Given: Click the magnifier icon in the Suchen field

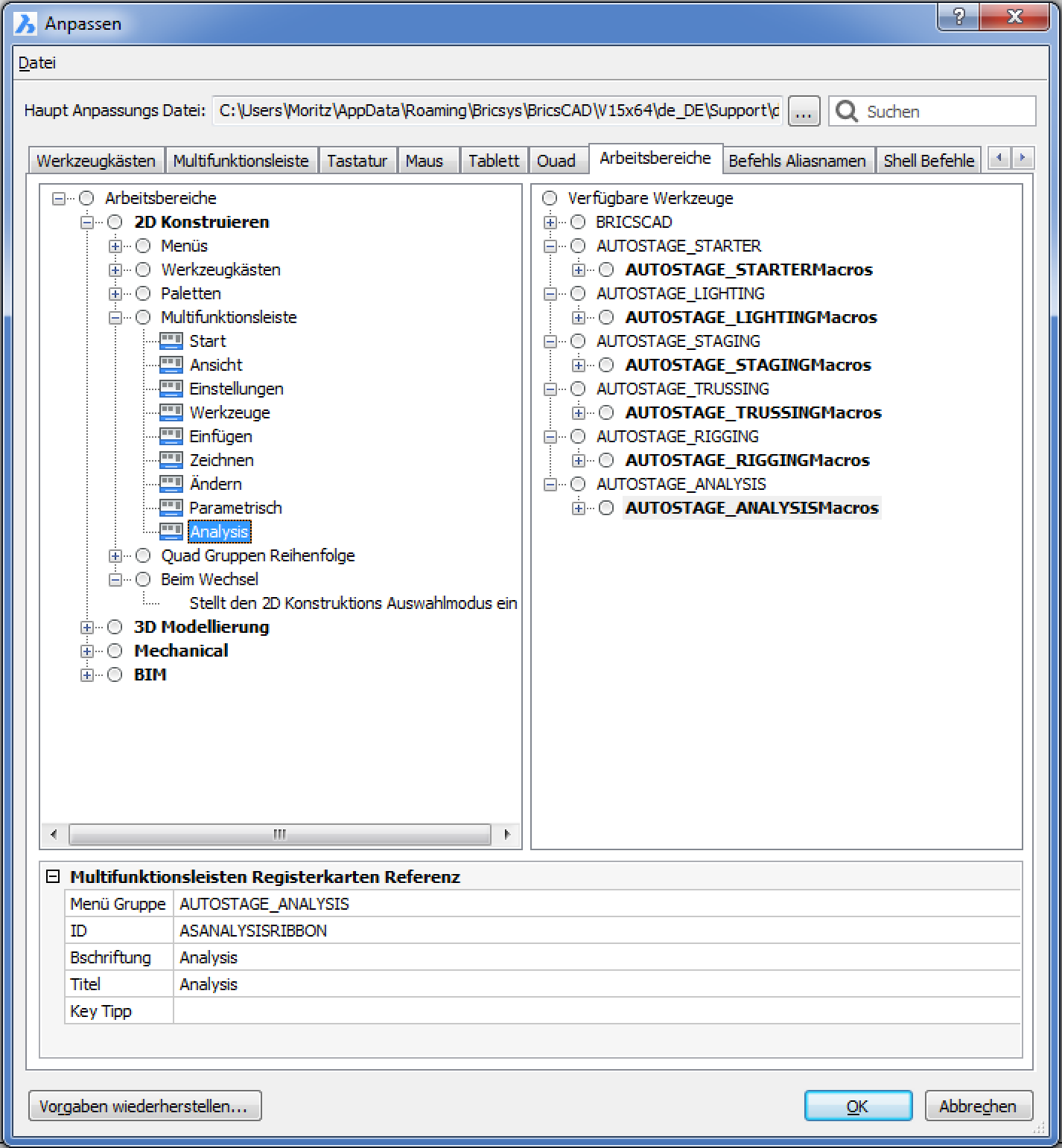Looking at the screenshot, I should tap(848, 111).
